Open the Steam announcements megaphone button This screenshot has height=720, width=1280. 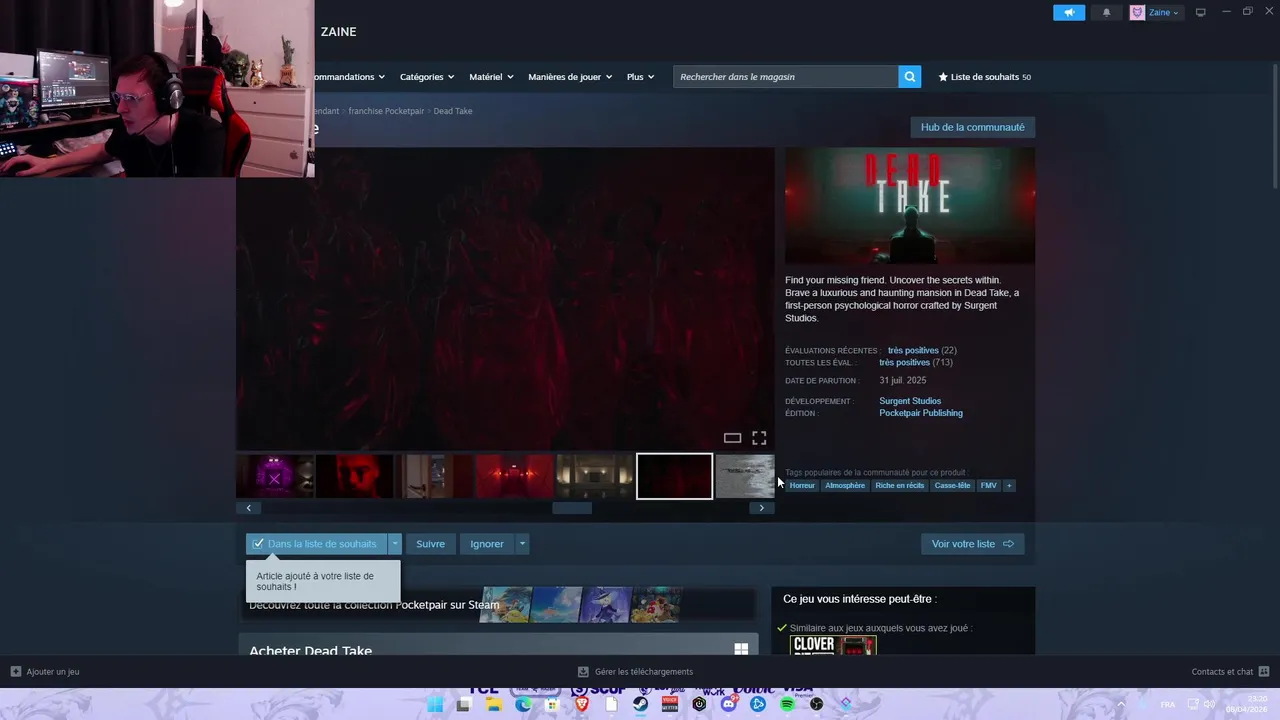[1068, 12]
